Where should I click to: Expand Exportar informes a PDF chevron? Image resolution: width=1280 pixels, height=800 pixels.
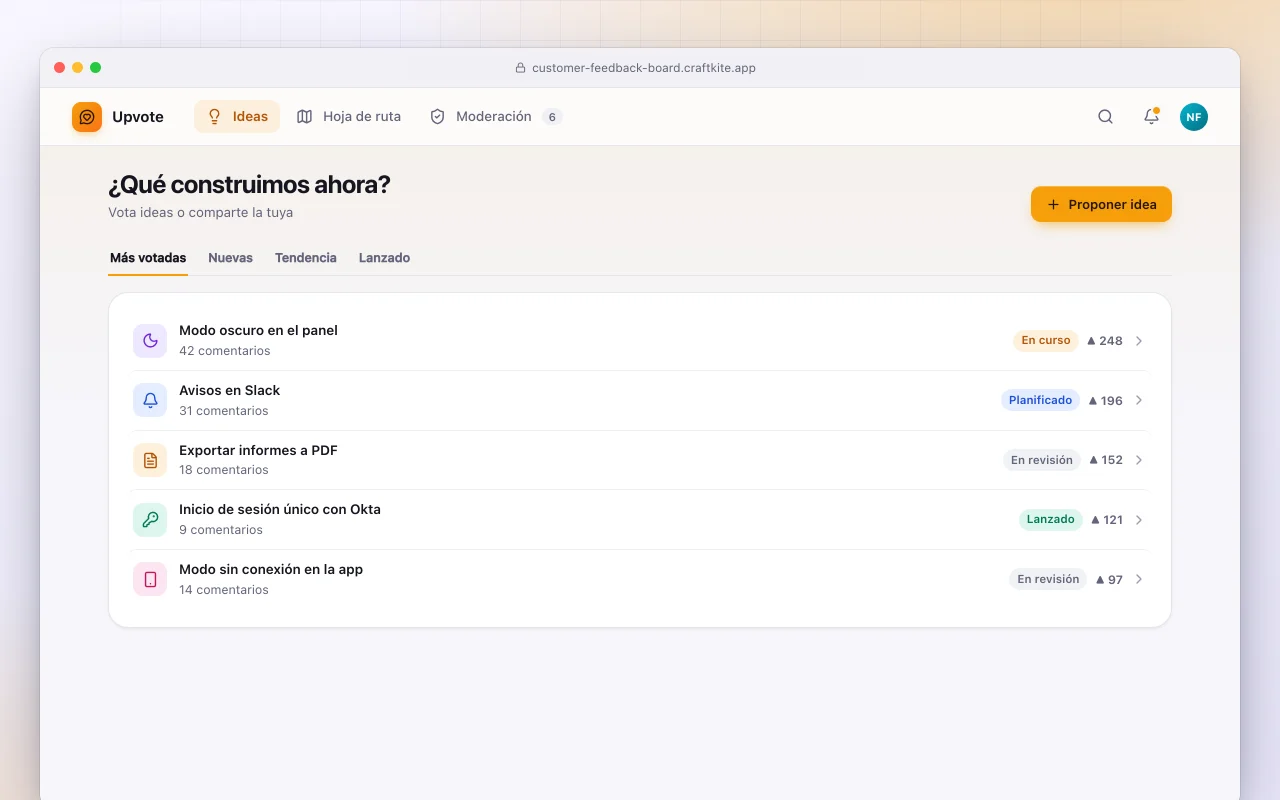pyautogui.click(x=1138, y=460)
